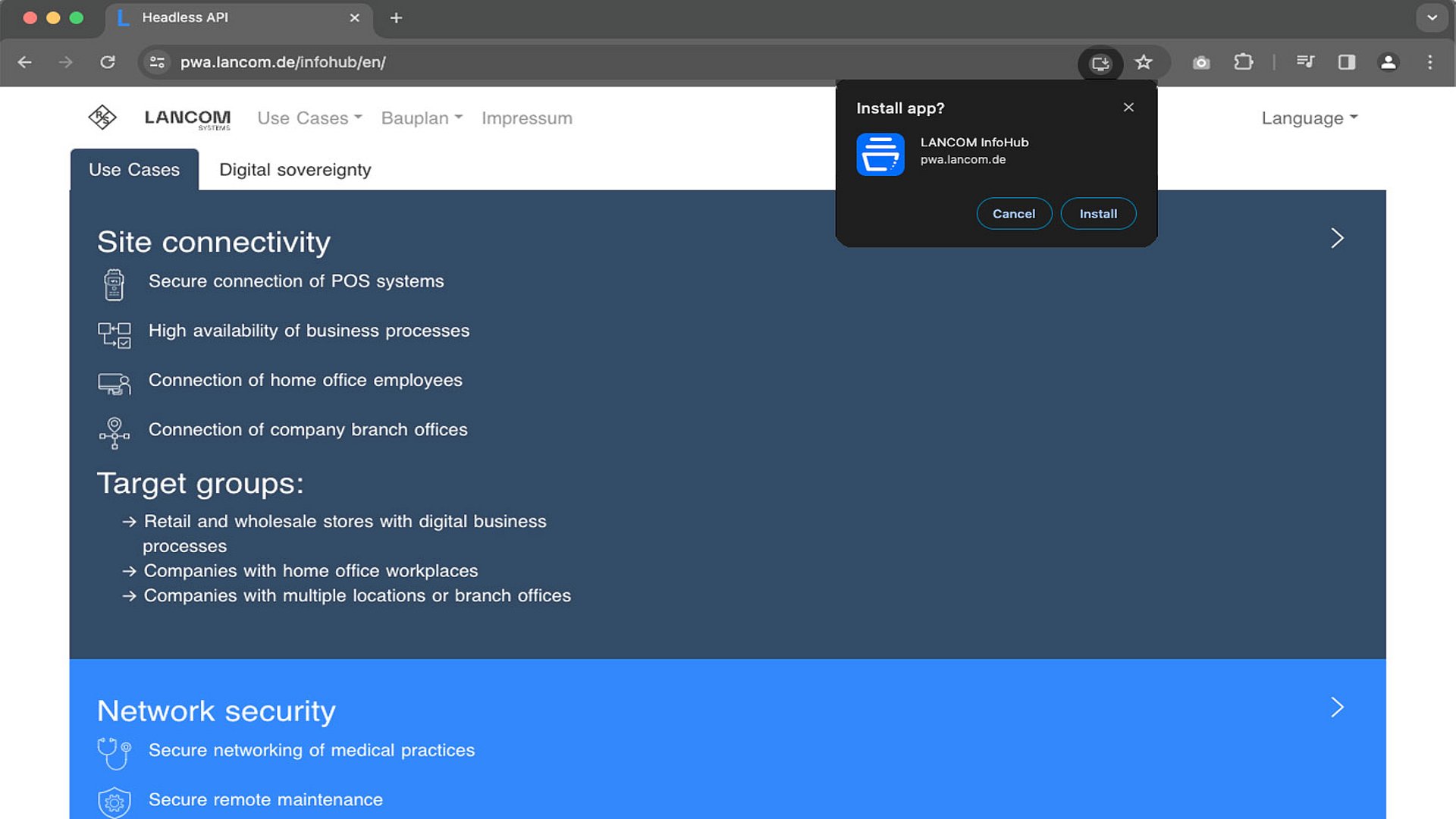Open the Language selector dropdown
The height and width of the screenshot is (819, 1456).
point(1308,118)
